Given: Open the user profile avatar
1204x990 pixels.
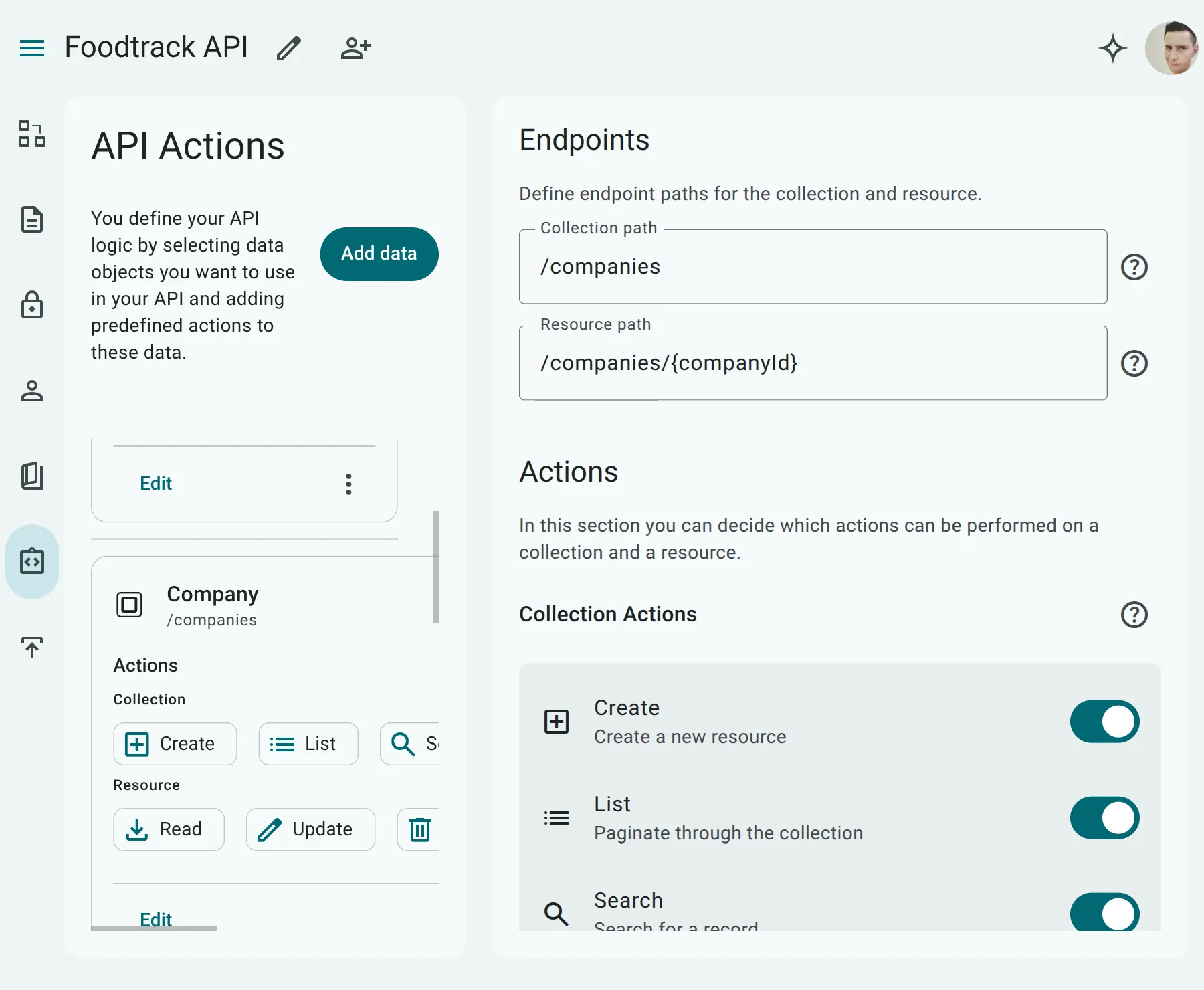Looking at the screenshot, I should (1171, 48).
